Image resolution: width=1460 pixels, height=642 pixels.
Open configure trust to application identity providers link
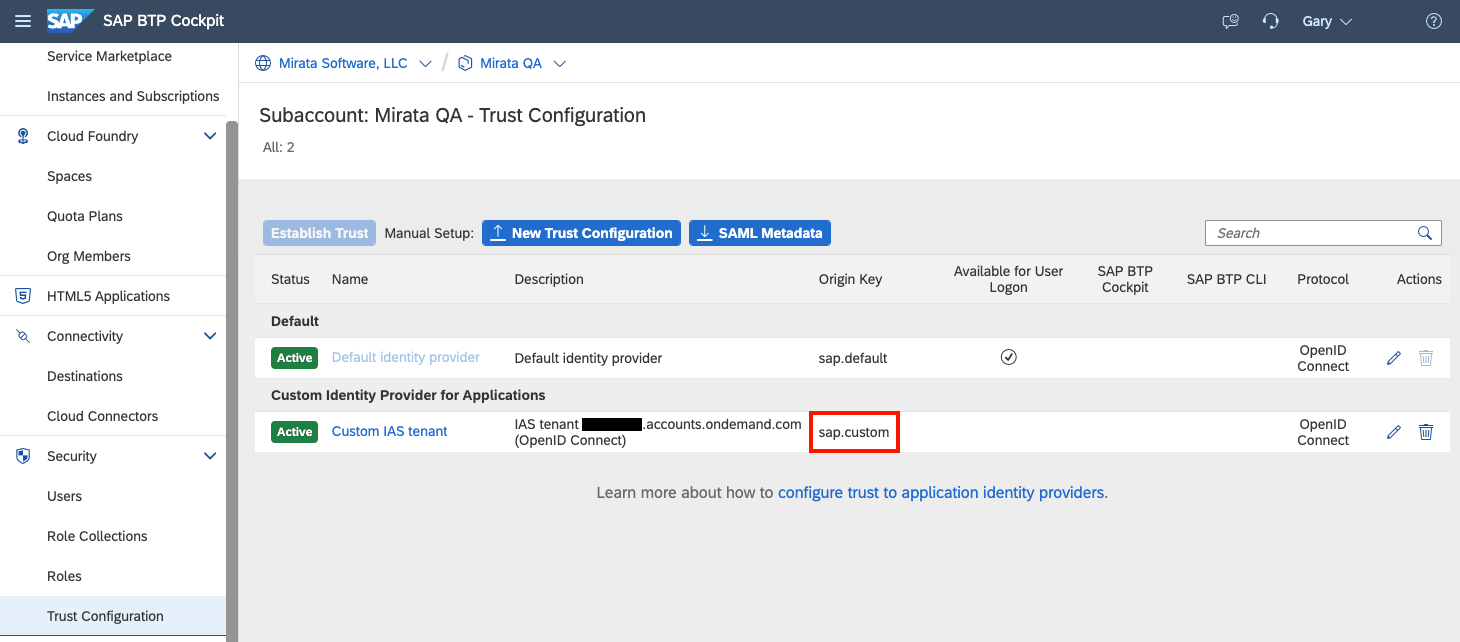pos(941,492)
